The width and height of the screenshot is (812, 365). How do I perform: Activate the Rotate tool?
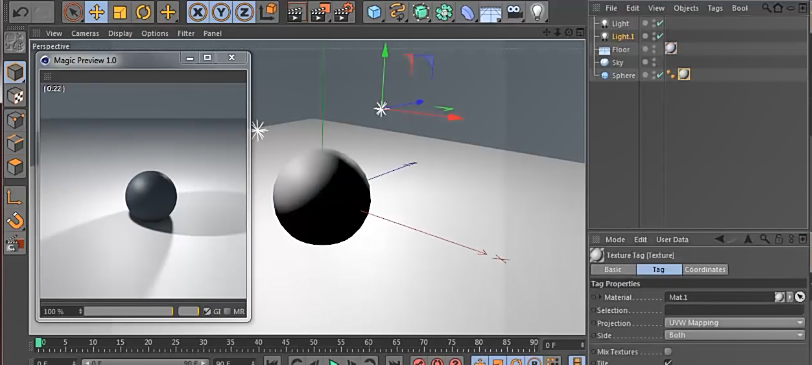pyautogui.click(x=143, y=12)
